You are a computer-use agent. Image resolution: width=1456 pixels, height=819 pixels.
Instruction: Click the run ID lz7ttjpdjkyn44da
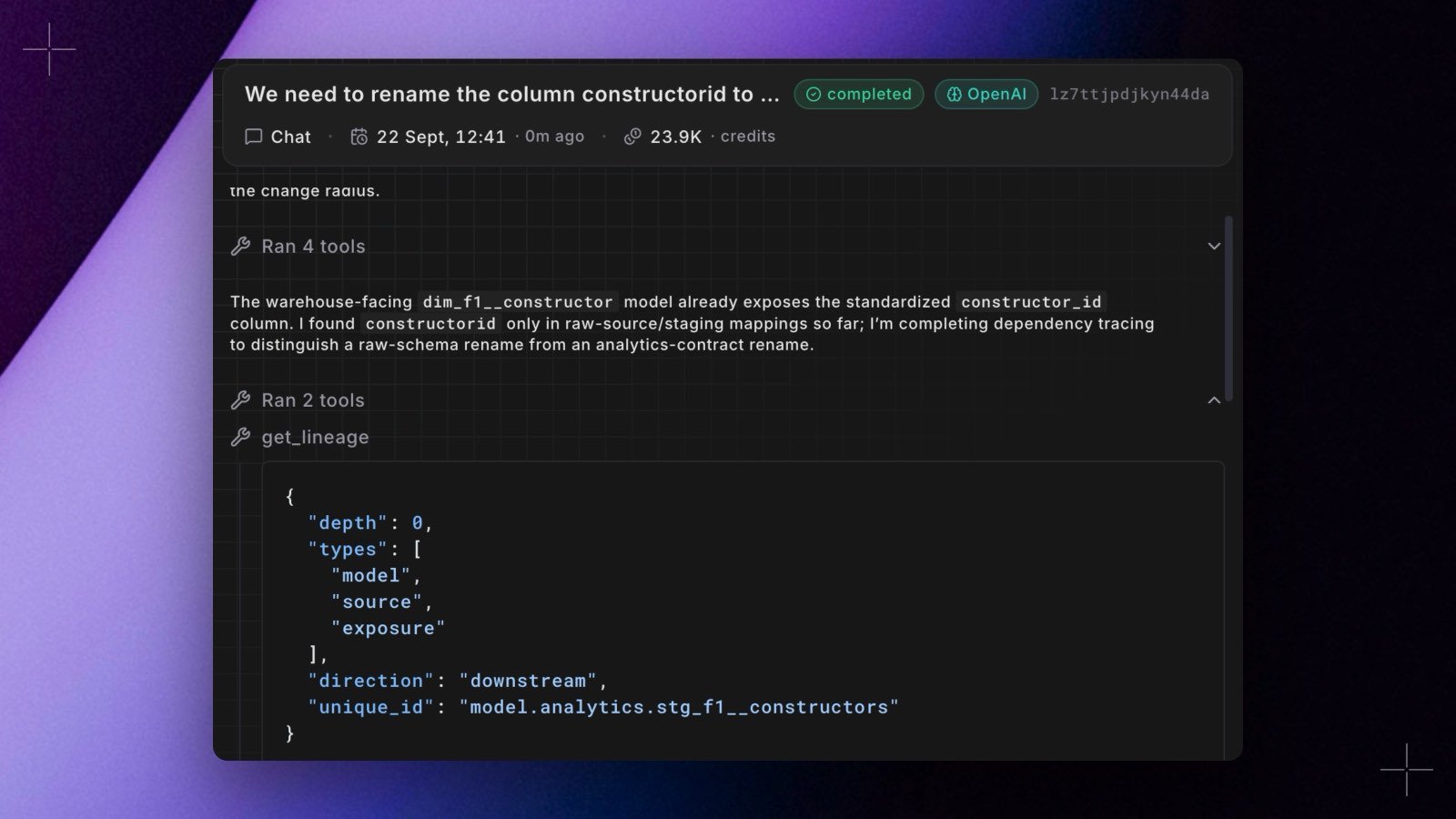[1129, 94]
